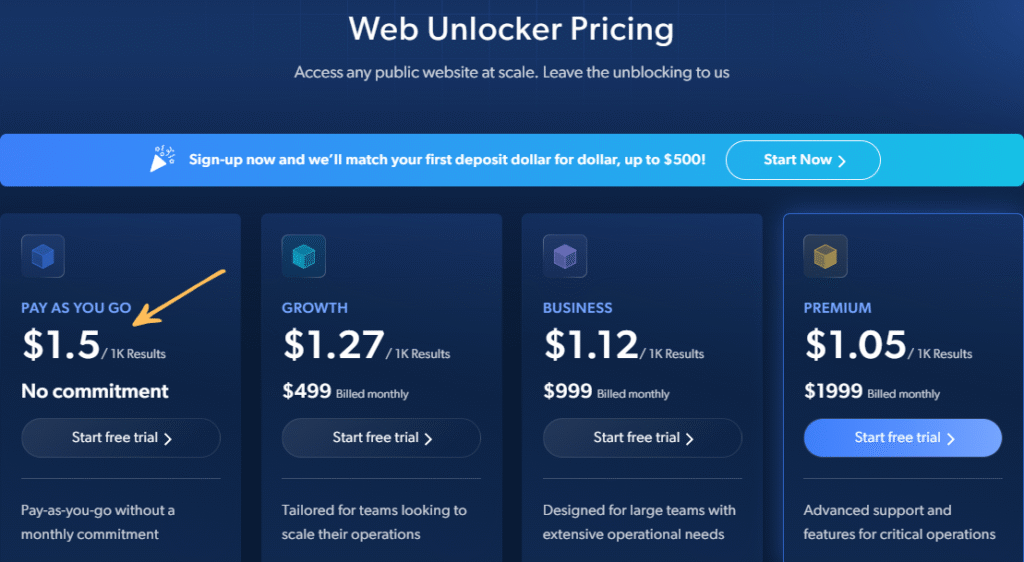Click the party popper icon in the banner
This screenshot has height=562, width=1024.
click(x=162, y=159)
